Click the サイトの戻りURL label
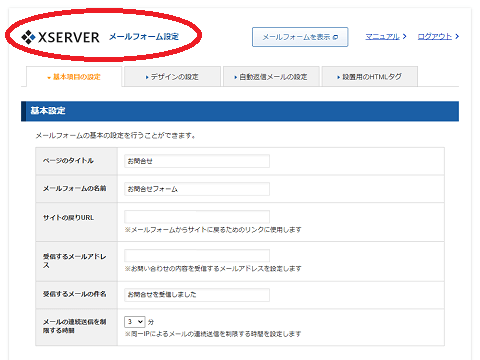The image size is (480, 360). click(68, 218)
